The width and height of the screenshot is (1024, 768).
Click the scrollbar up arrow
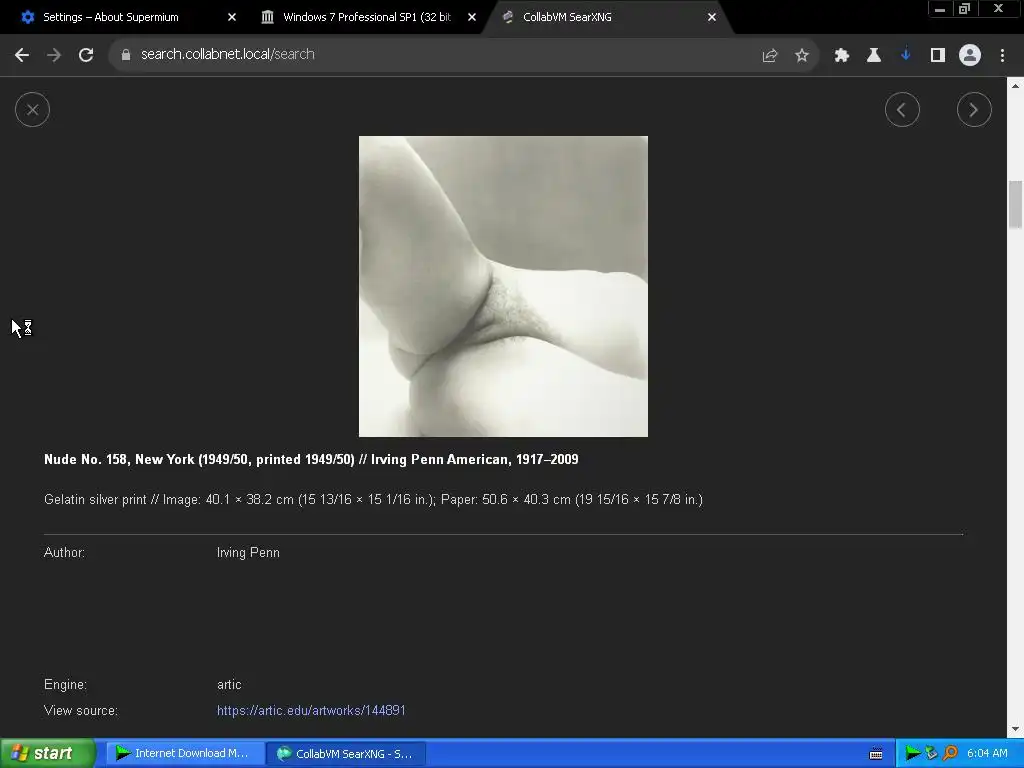(x=1015, y=85)
